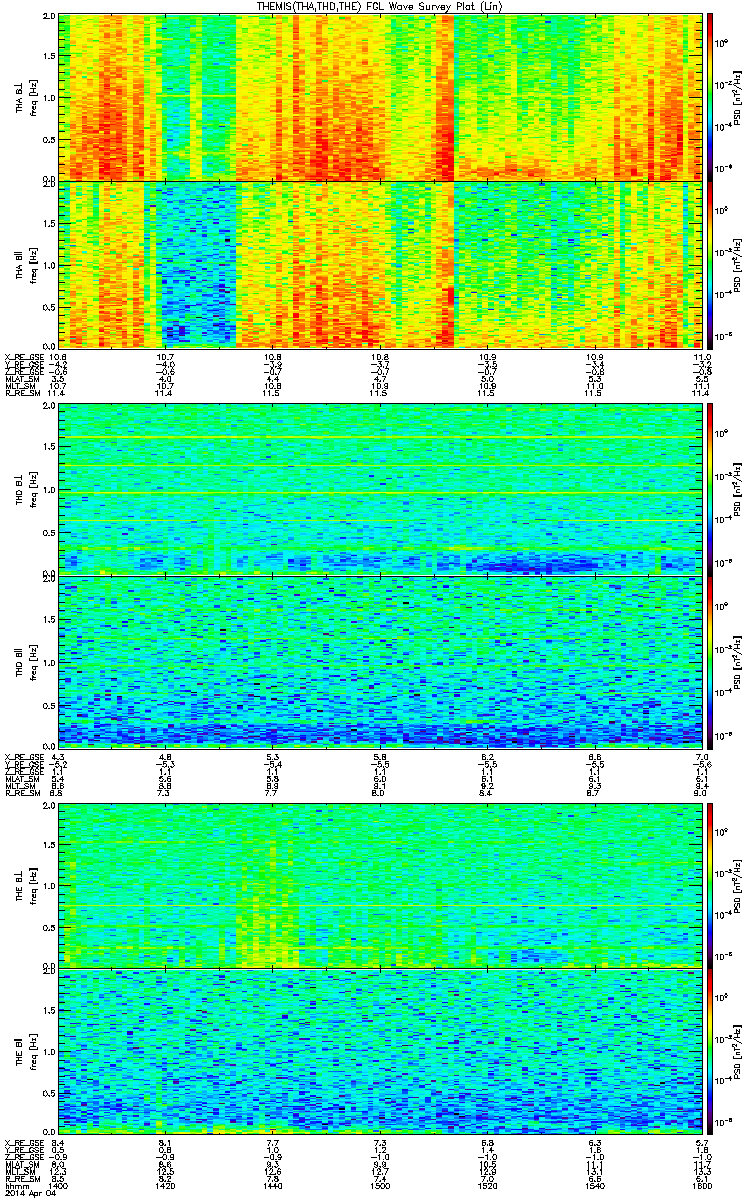The image size is (750, 1200).
Task: Select the THD B-perpendicular spectrogram panel
Action: [380, 488]
